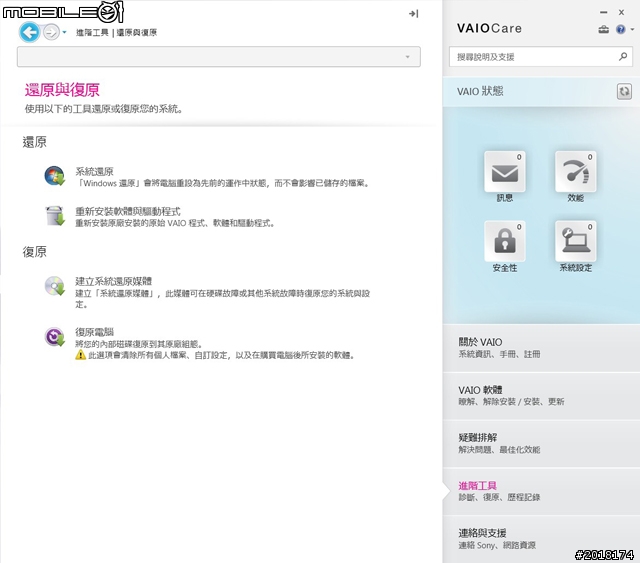
Task: Expand the address bar dropdown
Action: (x=407, y=57)
